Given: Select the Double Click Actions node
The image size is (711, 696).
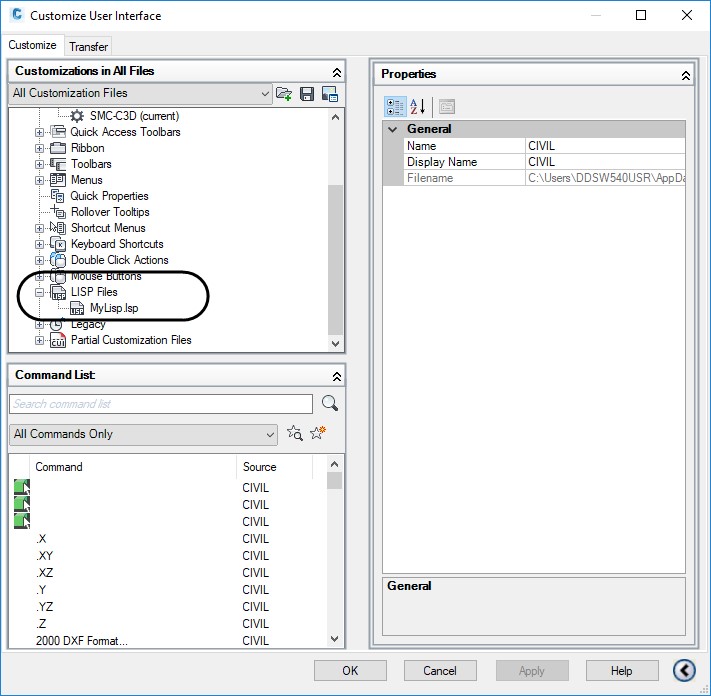Looking at the screenshot, I should click(x=120, y=260).
